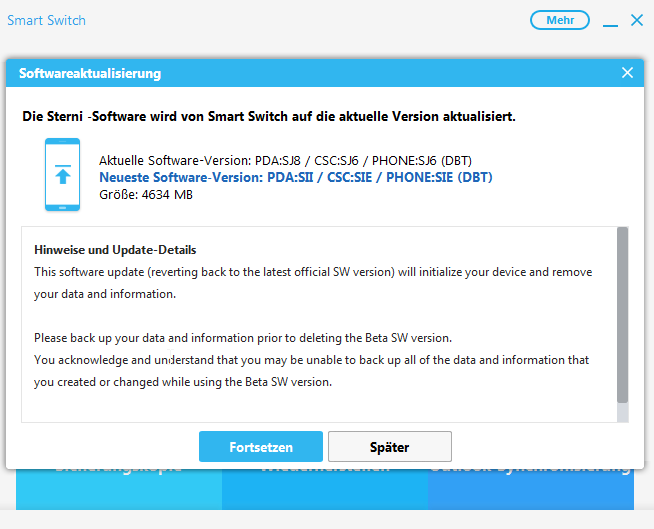Open the Mehr menu
Screen dimensions: 654x529
pyautogui.click(x=560, y=20)
